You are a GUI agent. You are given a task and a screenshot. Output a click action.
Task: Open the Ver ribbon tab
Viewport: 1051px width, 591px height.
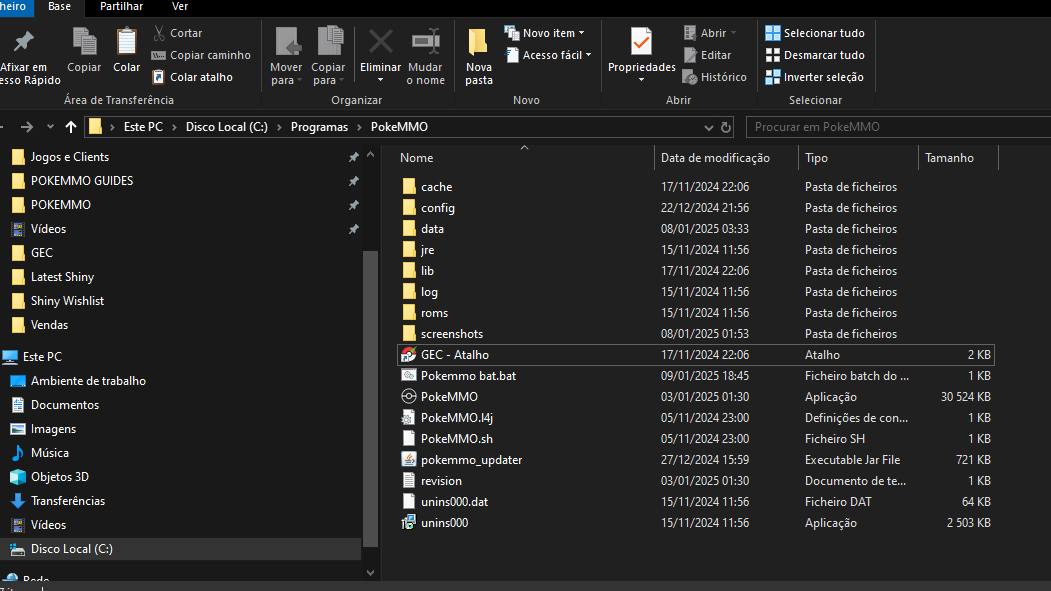click(x=180, y=7)
